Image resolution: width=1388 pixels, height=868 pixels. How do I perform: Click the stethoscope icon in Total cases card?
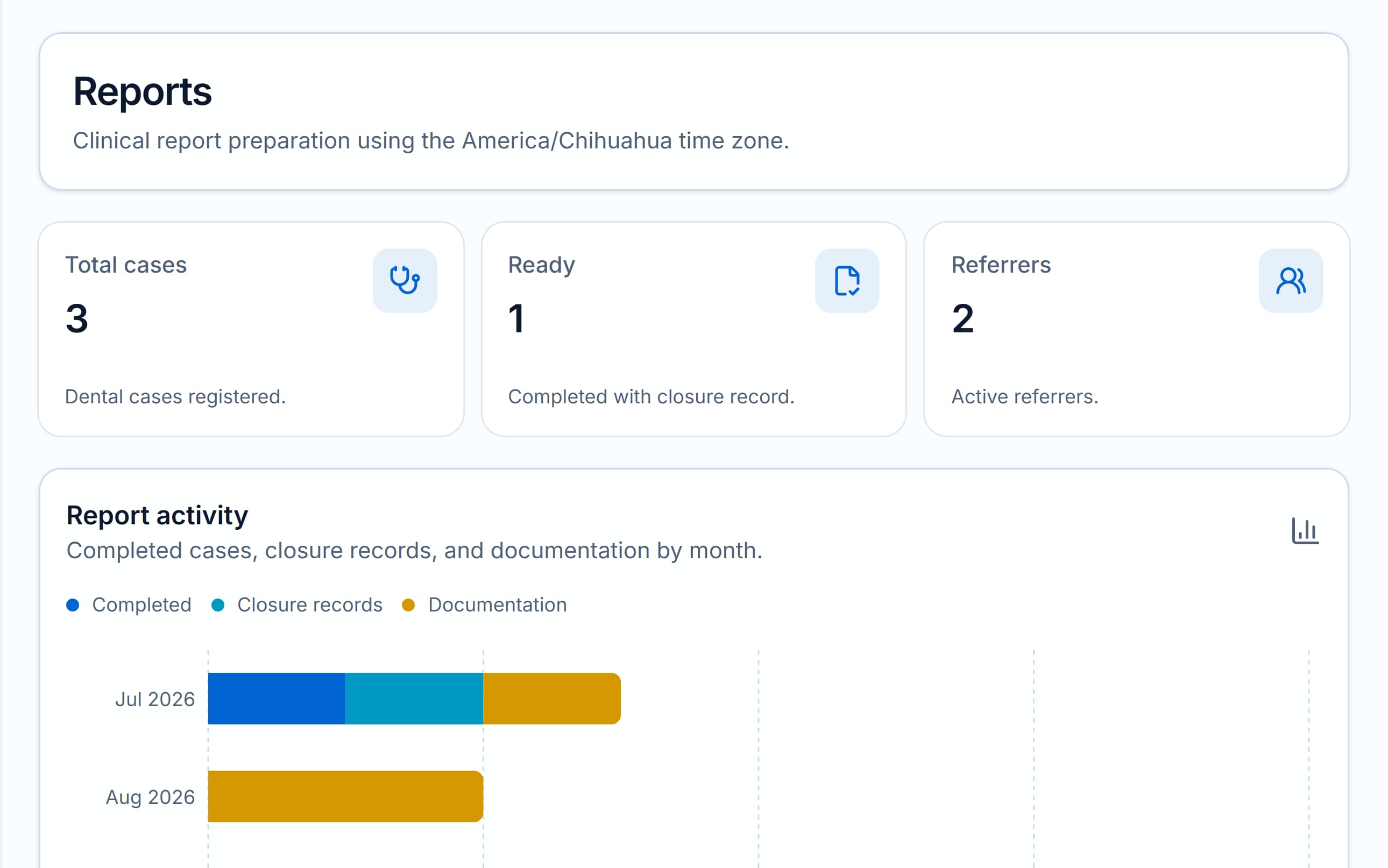(405, 281)
